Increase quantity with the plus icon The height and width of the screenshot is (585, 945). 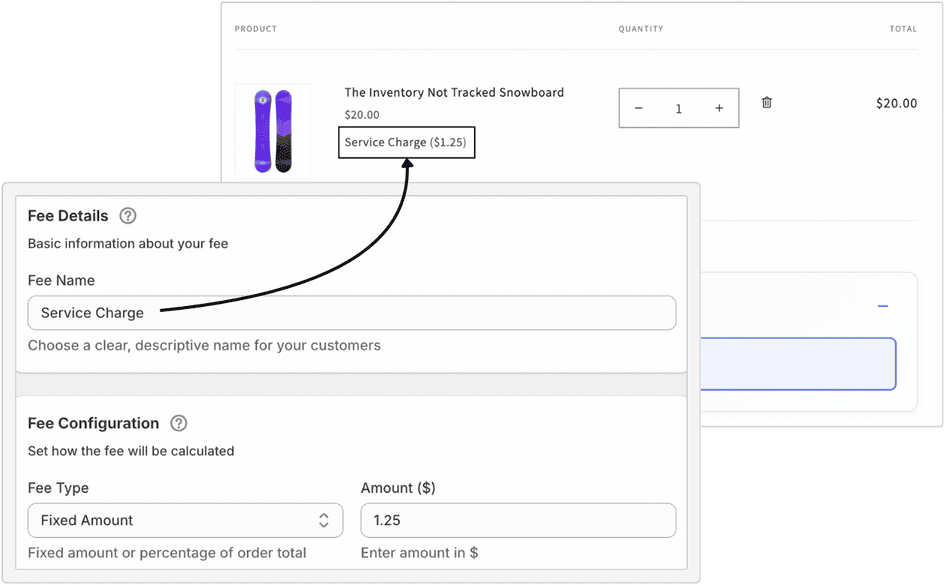[719, 107]
